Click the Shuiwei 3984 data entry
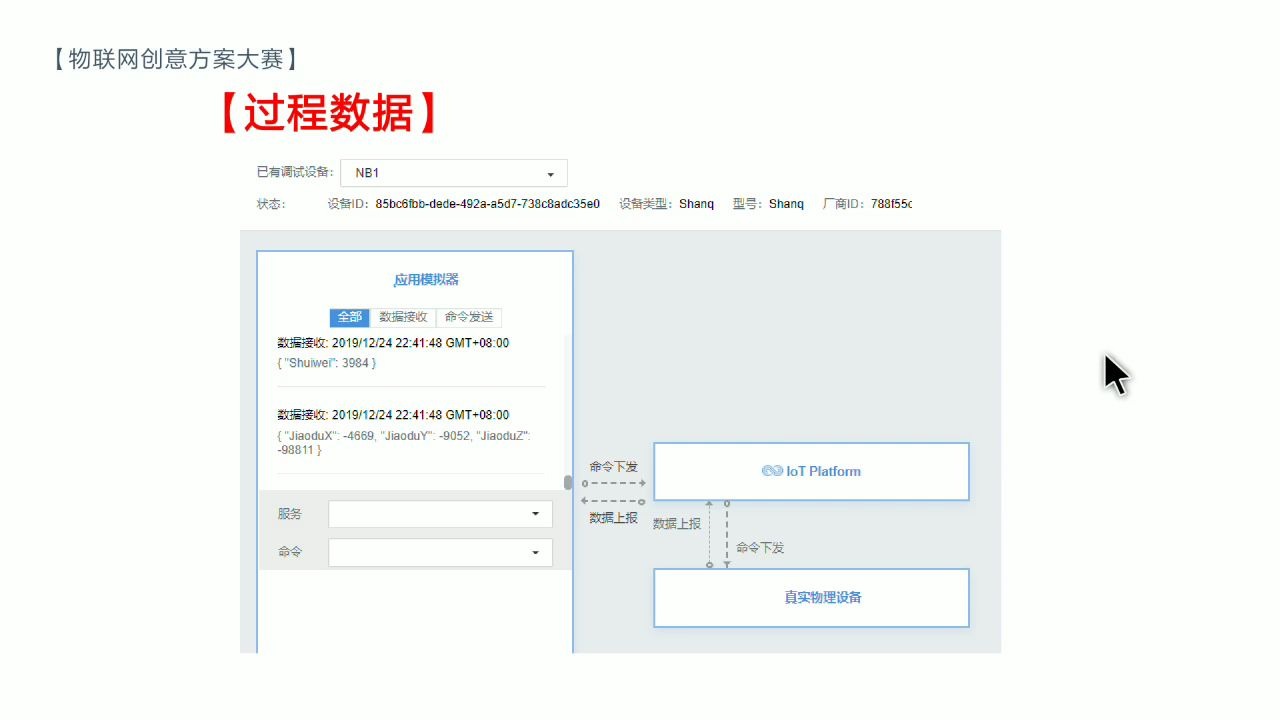Viewport: 1280px width, 720px height. (327, 363)
